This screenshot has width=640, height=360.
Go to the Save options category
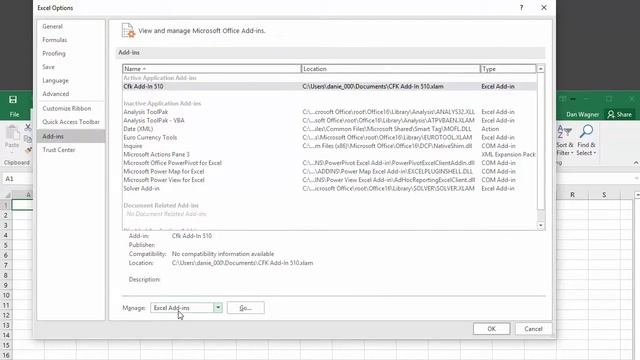point(48,67)
